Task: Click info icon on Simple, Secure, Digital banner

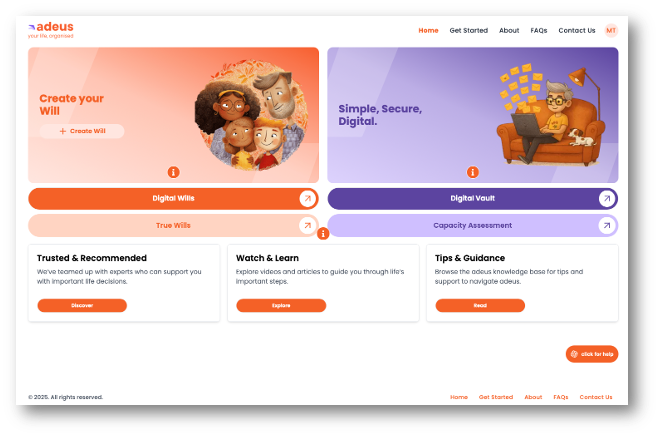Action: 472,172
